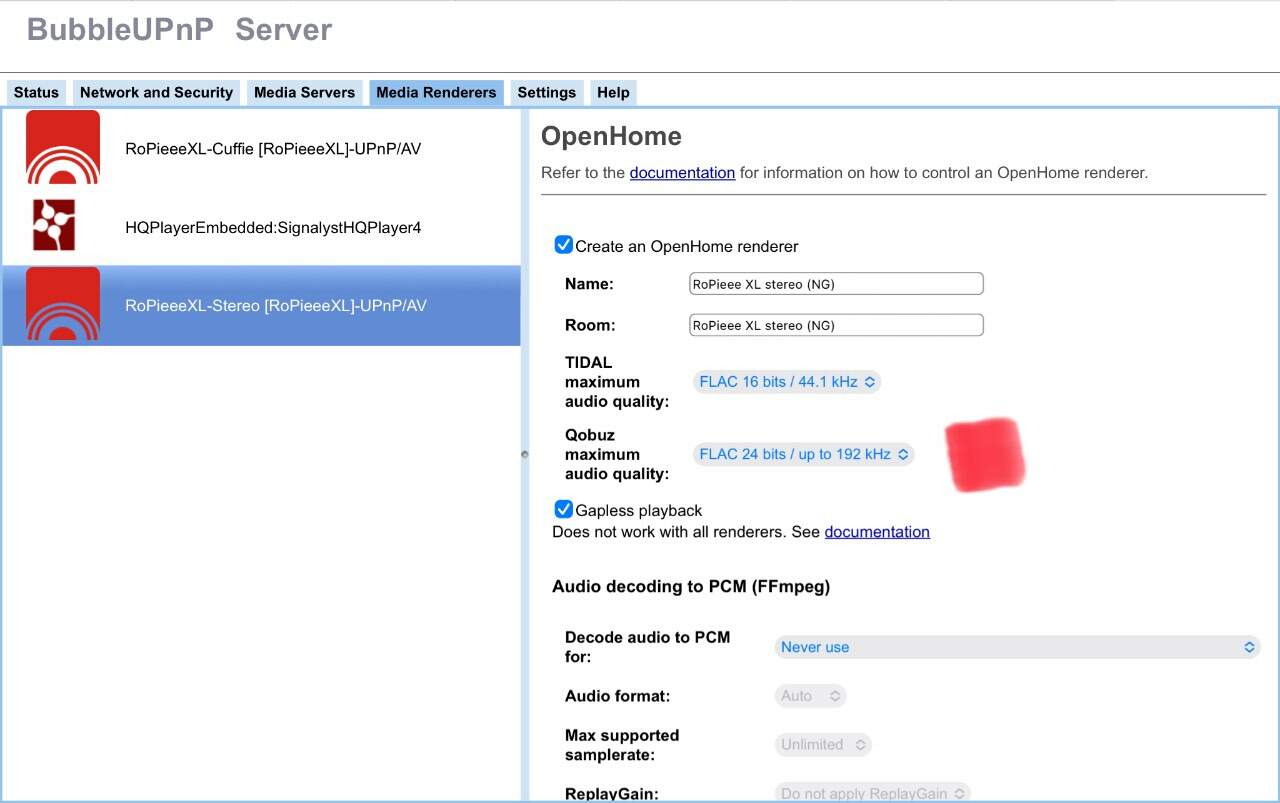Image resolution: width=1280 pixels, height=803 pixels.
Task: Click the OpenHome heading
Action: pyautogui.click(x=611, y=136)
